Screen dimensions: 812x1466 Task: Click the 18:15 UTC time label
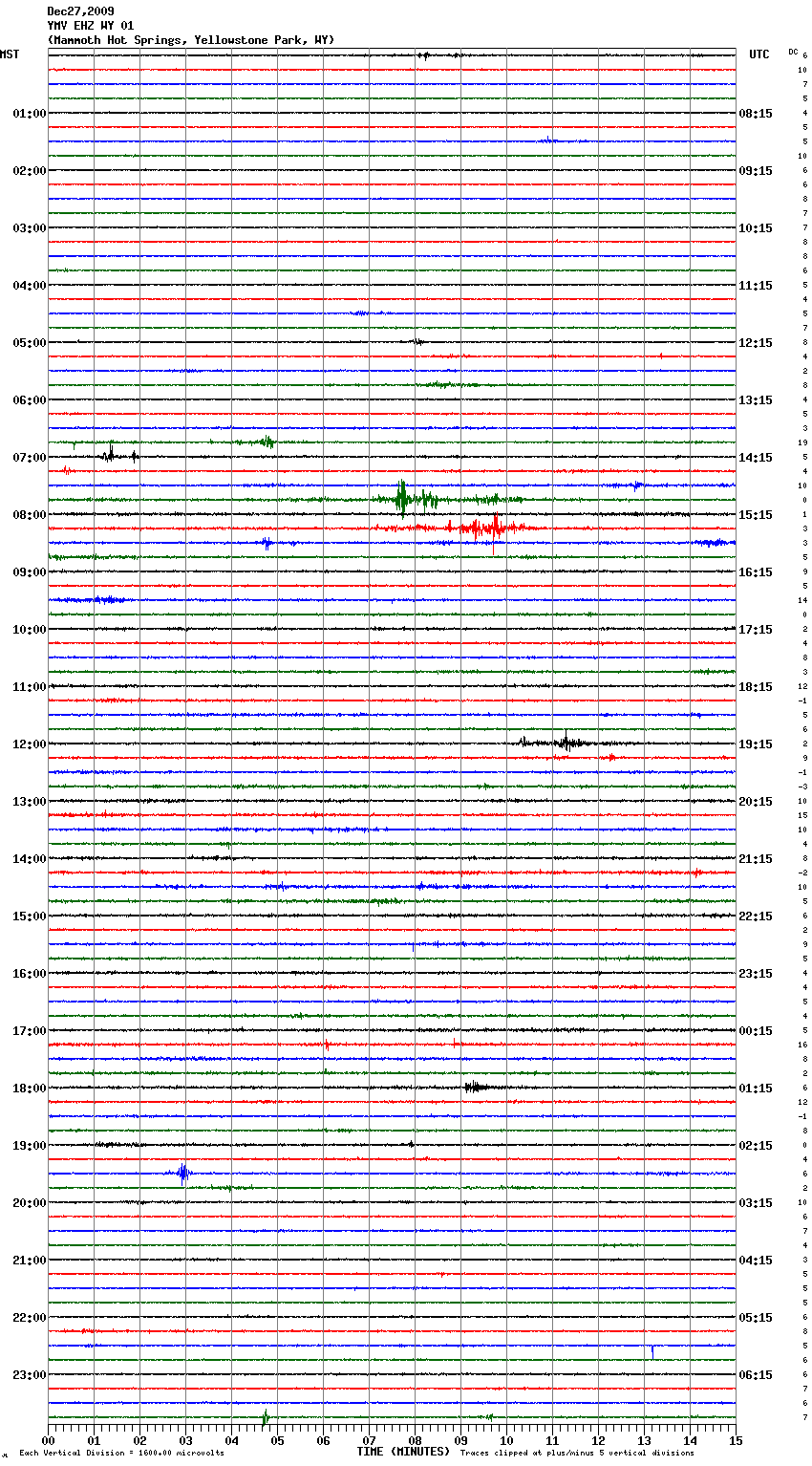(756, 687)
